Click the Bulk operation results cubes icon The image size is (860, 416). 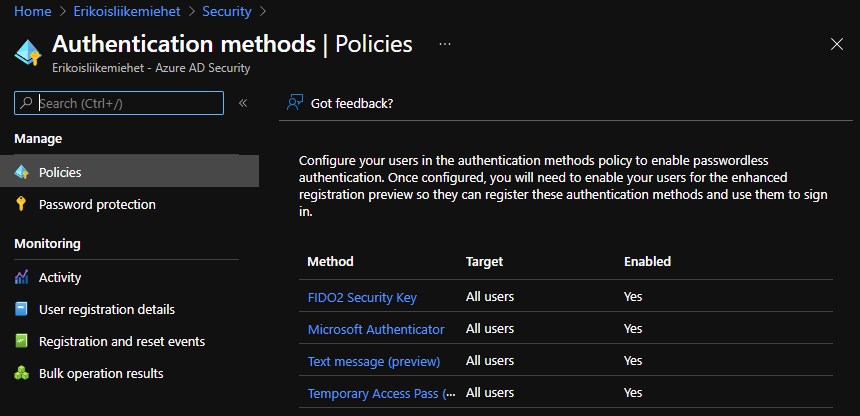tap(21, 373)
